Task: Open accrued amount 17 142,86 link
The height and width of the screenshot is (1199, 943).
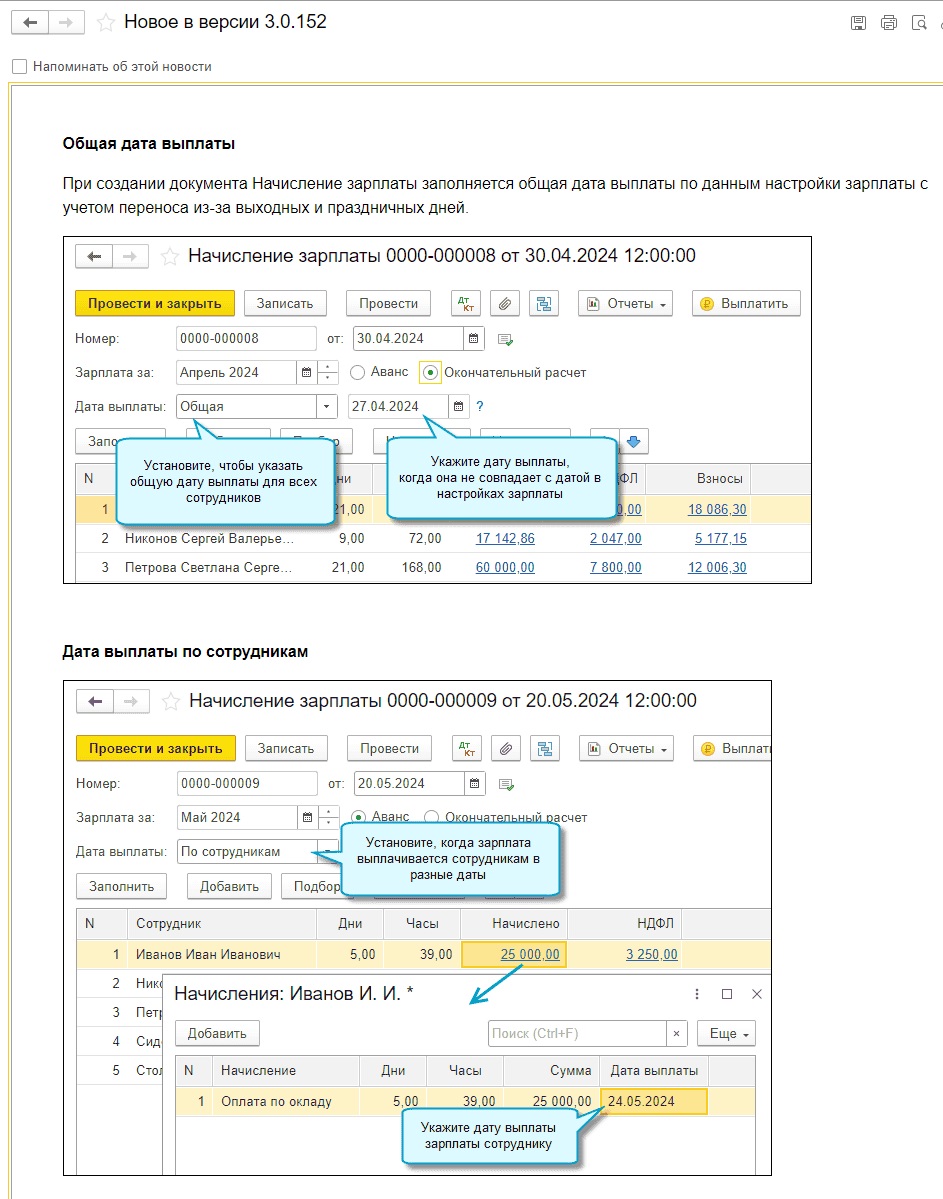Action: [x=505, y=538]
